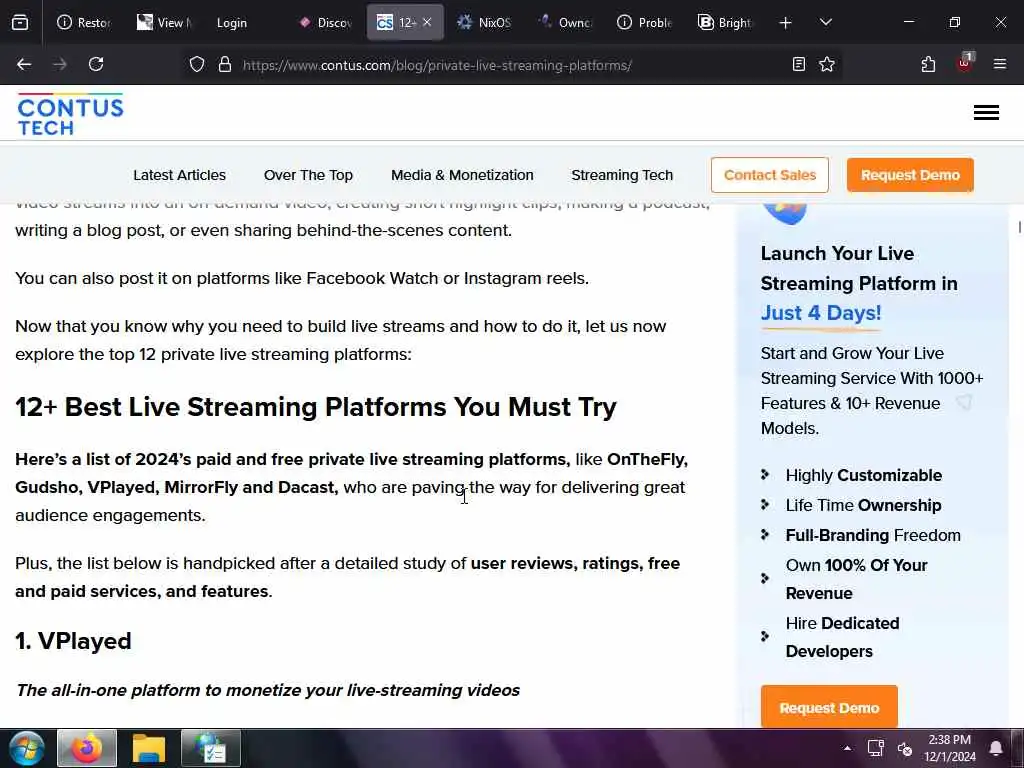Screen dimensions: 1024x768
Task: Open the site hamburger menu
Action: [x=986, y=113]
